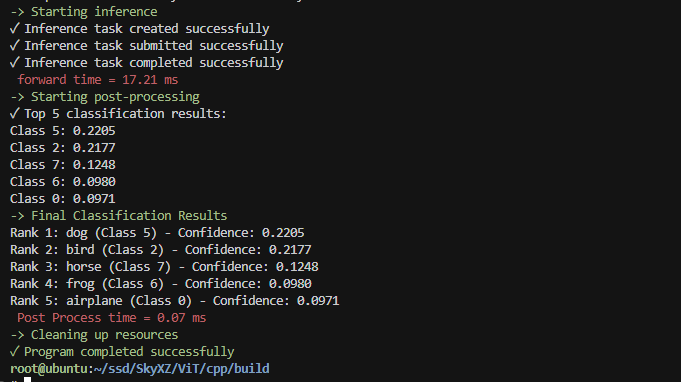Click the 'Class 7: 0.1248' output line
681x382 pixels.
point(63,165)
